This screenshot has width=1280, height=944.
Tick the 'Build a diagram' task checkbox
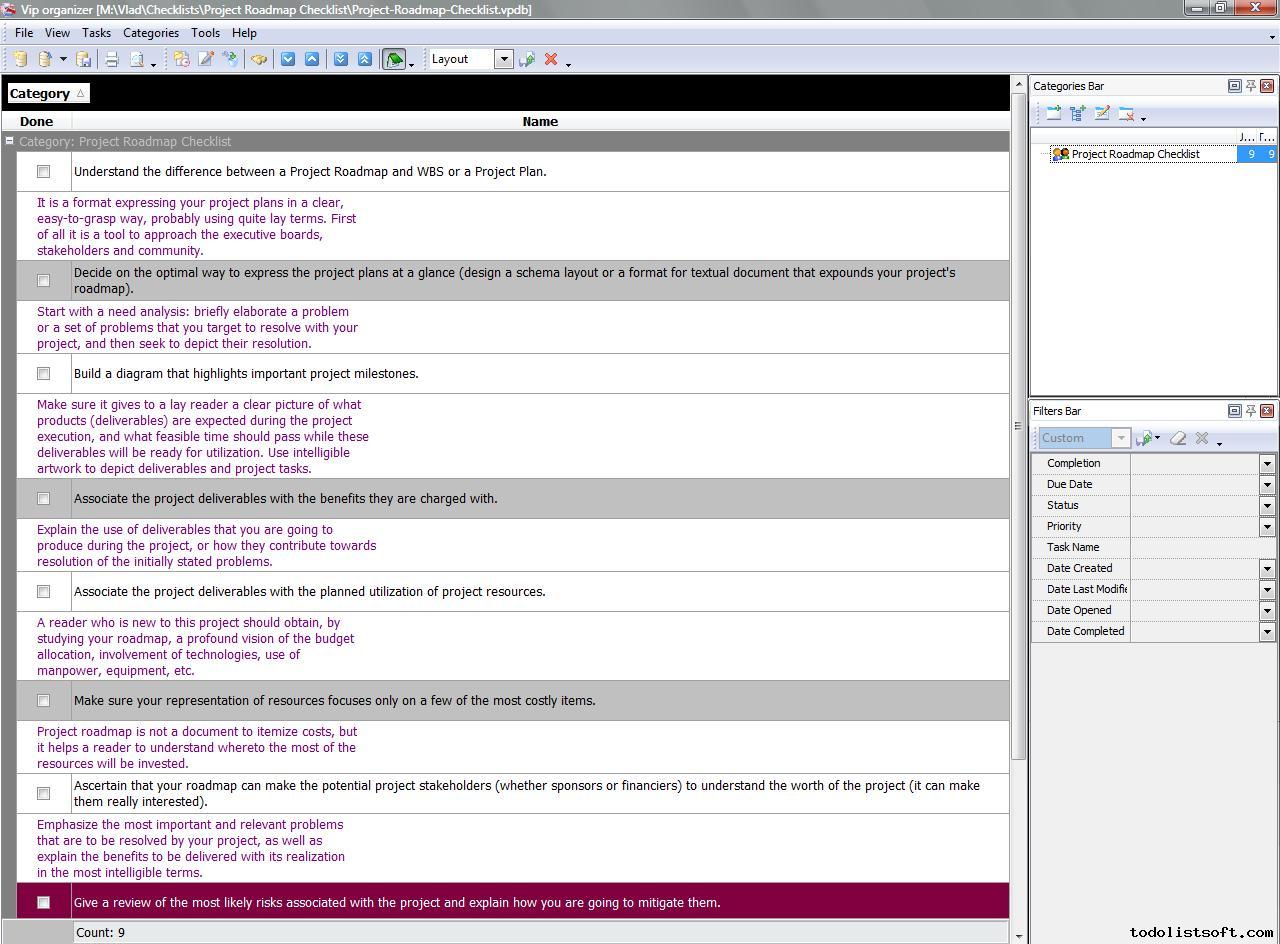click(x=43, y=374)
